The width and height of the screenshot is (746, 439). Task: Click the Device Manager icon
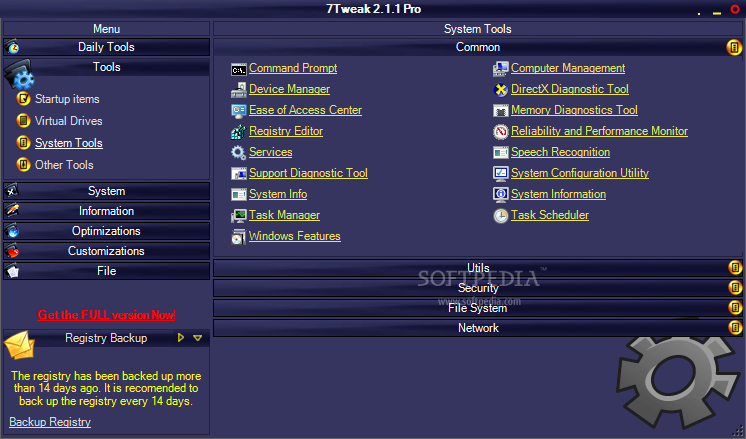(238, 90)
